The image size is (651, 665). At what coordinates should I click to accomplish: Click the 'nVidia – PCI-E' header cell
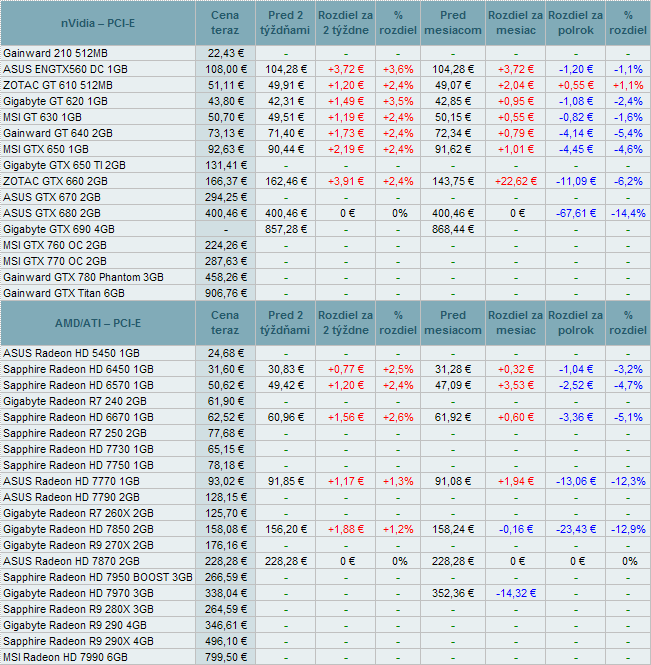point(98,23)
